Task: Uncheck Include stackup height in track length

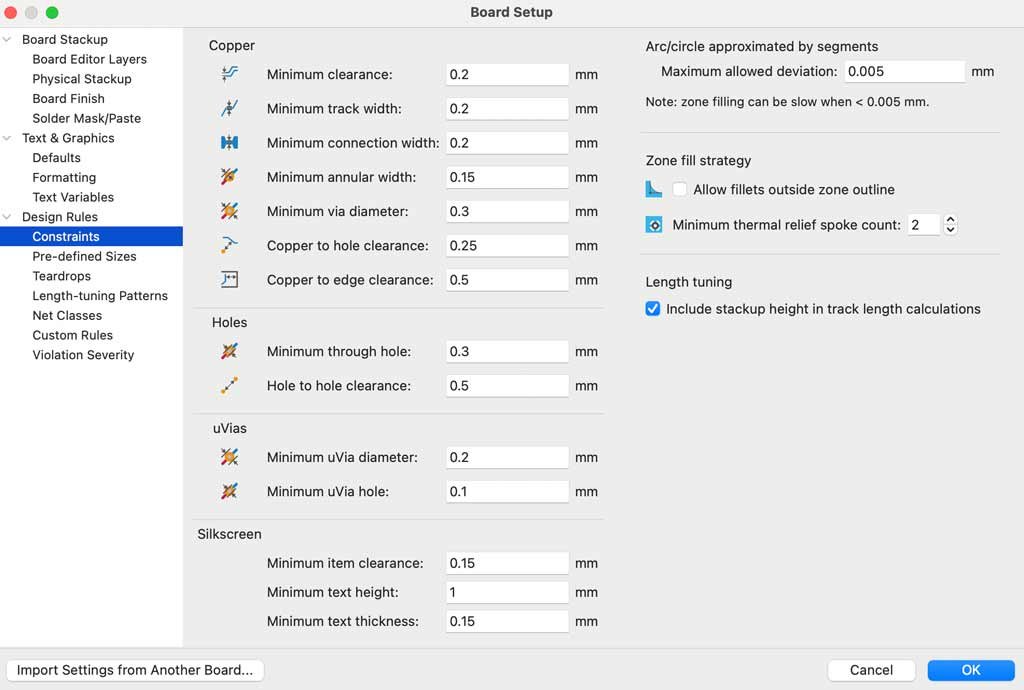Action: click(653, 309)
